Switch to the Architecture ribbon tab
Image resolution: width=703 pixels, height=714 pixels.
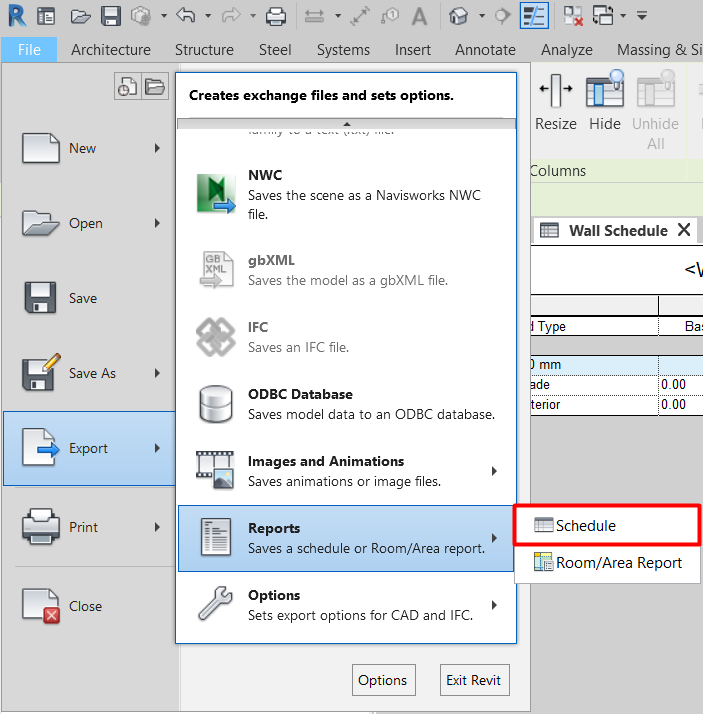click(111, 49)
